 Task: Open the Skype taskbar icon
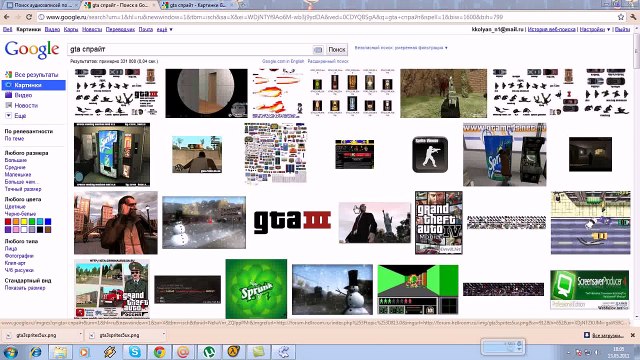[x=134, y=352]
